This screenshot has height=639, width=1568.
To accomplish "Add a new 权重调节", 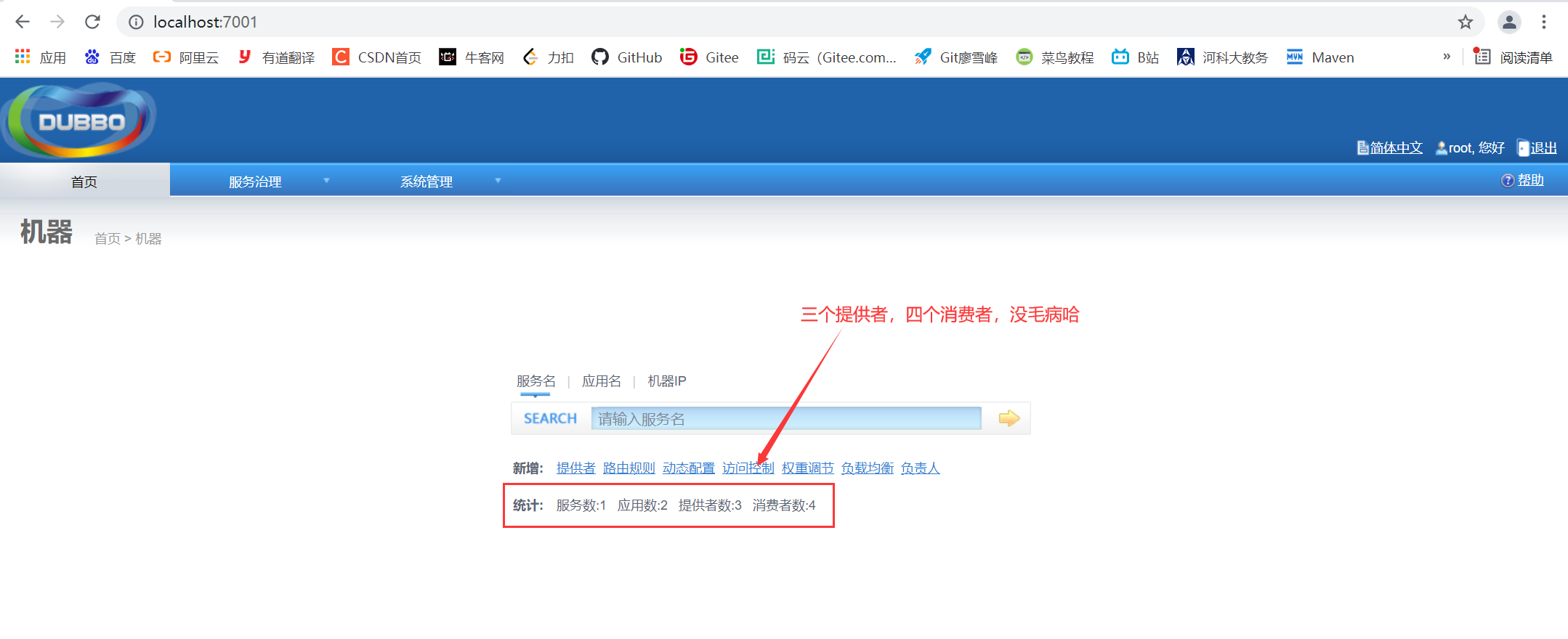I will pyautogui.click(x=808, y=468).
